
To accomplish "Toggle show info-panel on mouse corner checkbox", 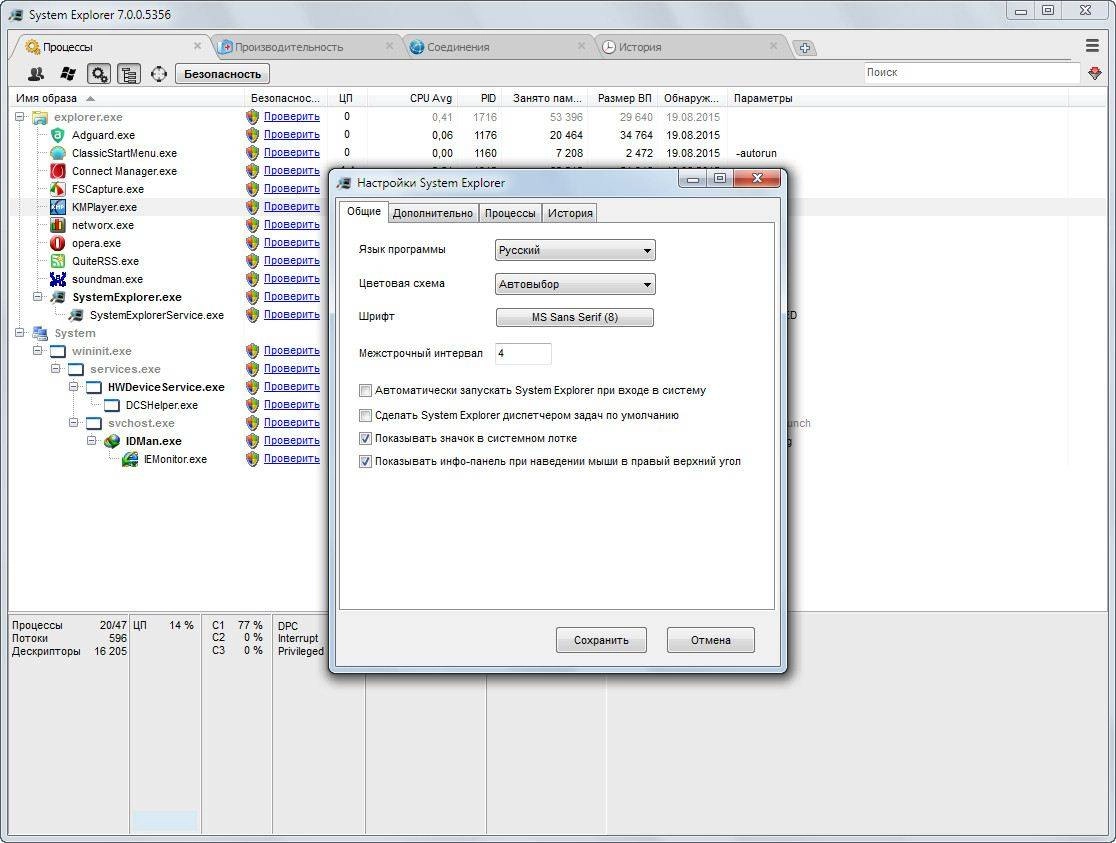I will click(365, 461).
